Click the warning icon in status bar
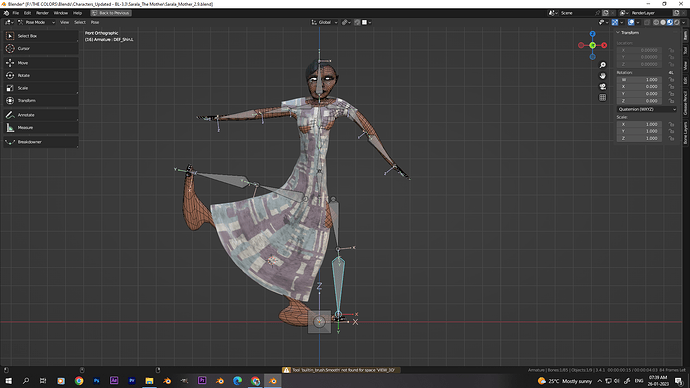This screenshot has width=690, height=388. [x=286, y=370]
